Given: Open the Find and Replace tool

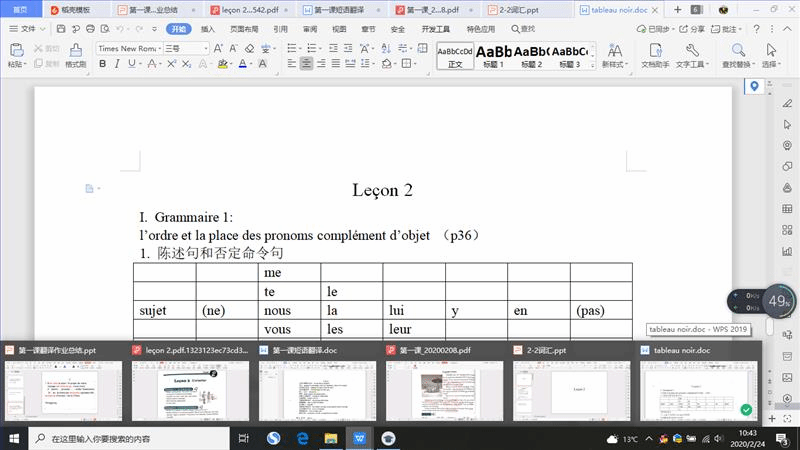Looking at the screenshot, I should (737, 50).
